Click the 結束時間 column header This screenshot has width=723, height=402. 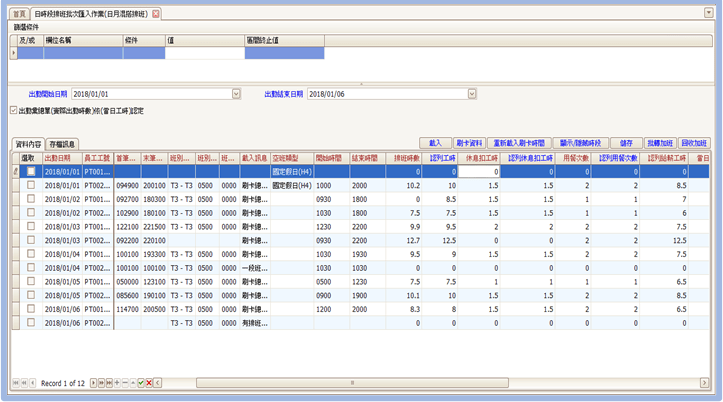[365, 158]
